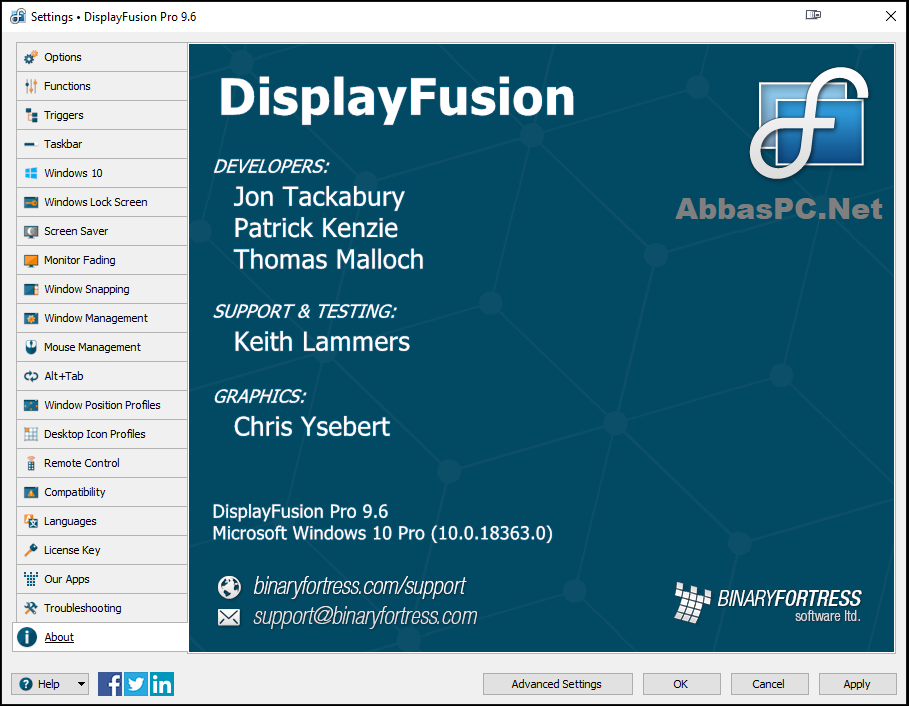
Task: Select the Our Apps label
Action: 67,579
